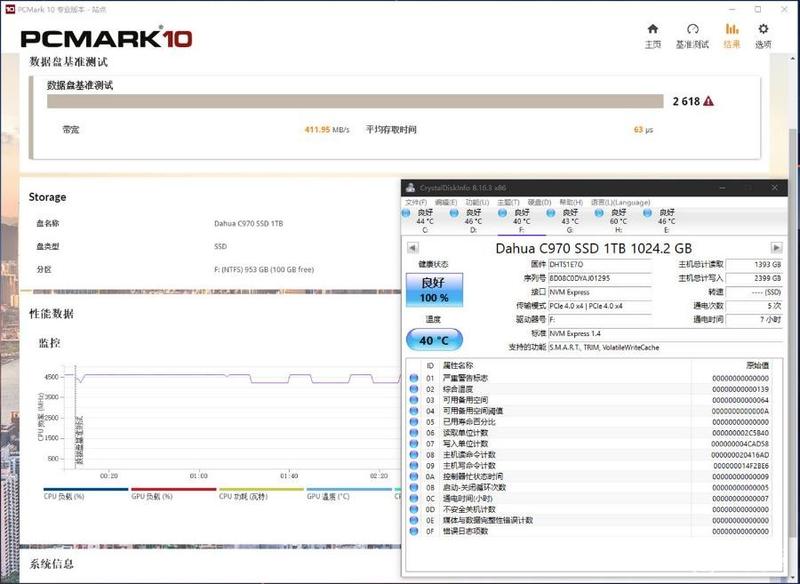Viewport: 800px width, 584px height.
Task: Open the 基准测试 benchmark gauge icon
Action: coord(692,29)
